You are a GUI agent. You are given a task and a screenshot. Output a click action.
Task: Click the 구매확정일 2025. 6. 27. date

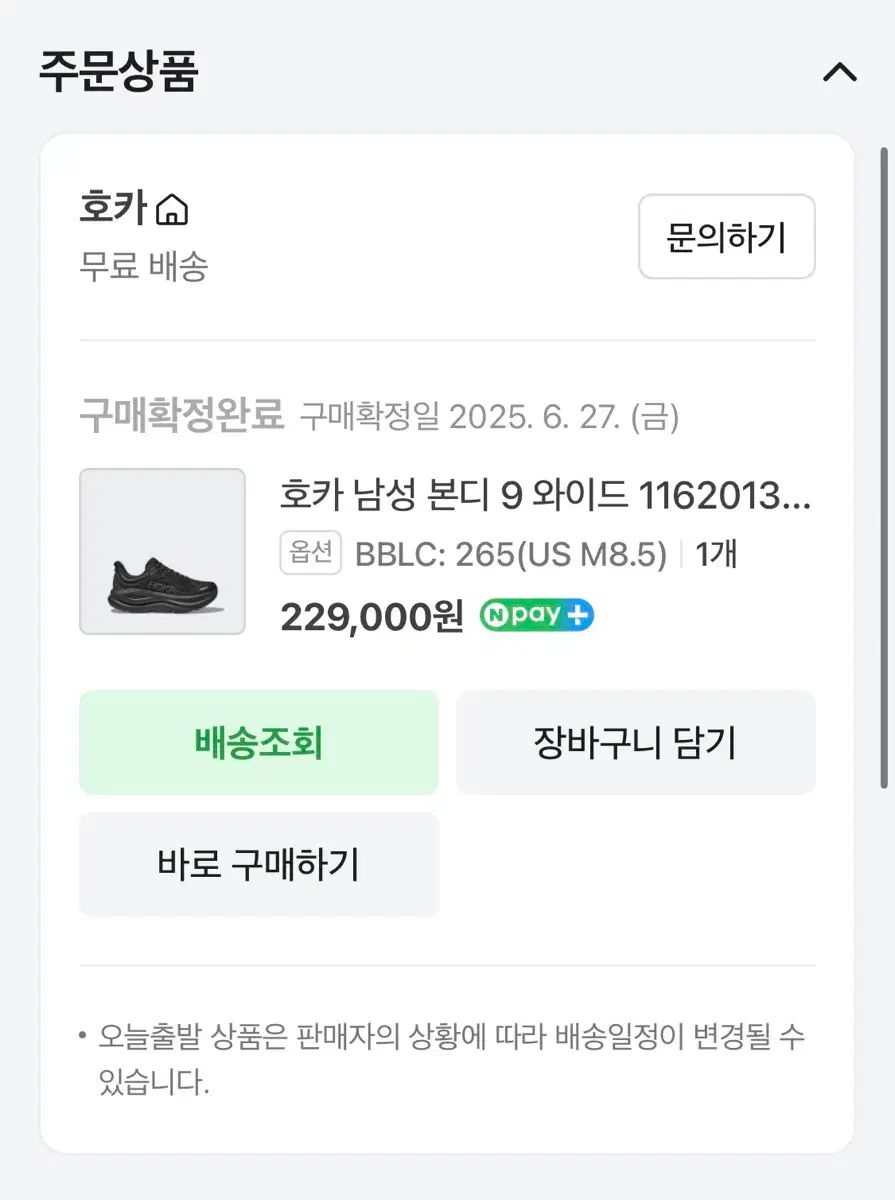[x=489, y=417]
